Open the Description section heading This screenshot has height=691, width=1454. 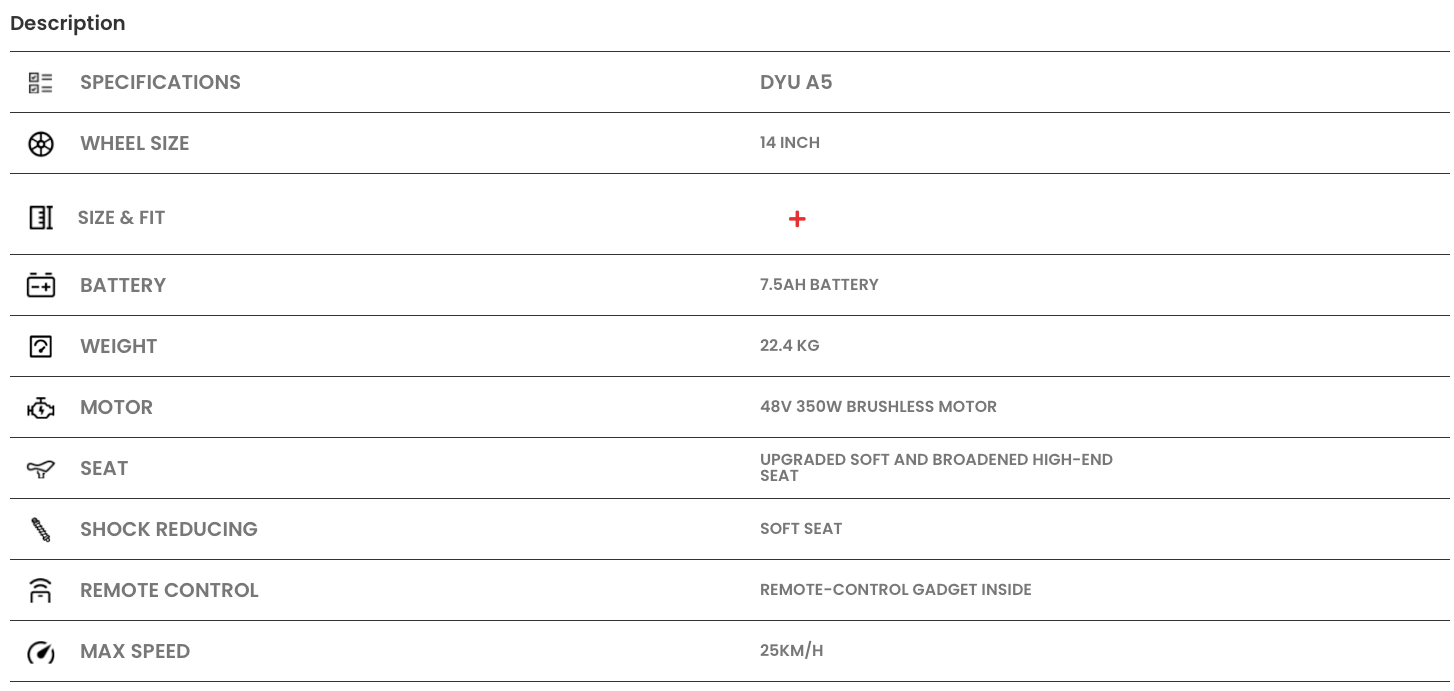pyautogui.click(x=68, y=23)
